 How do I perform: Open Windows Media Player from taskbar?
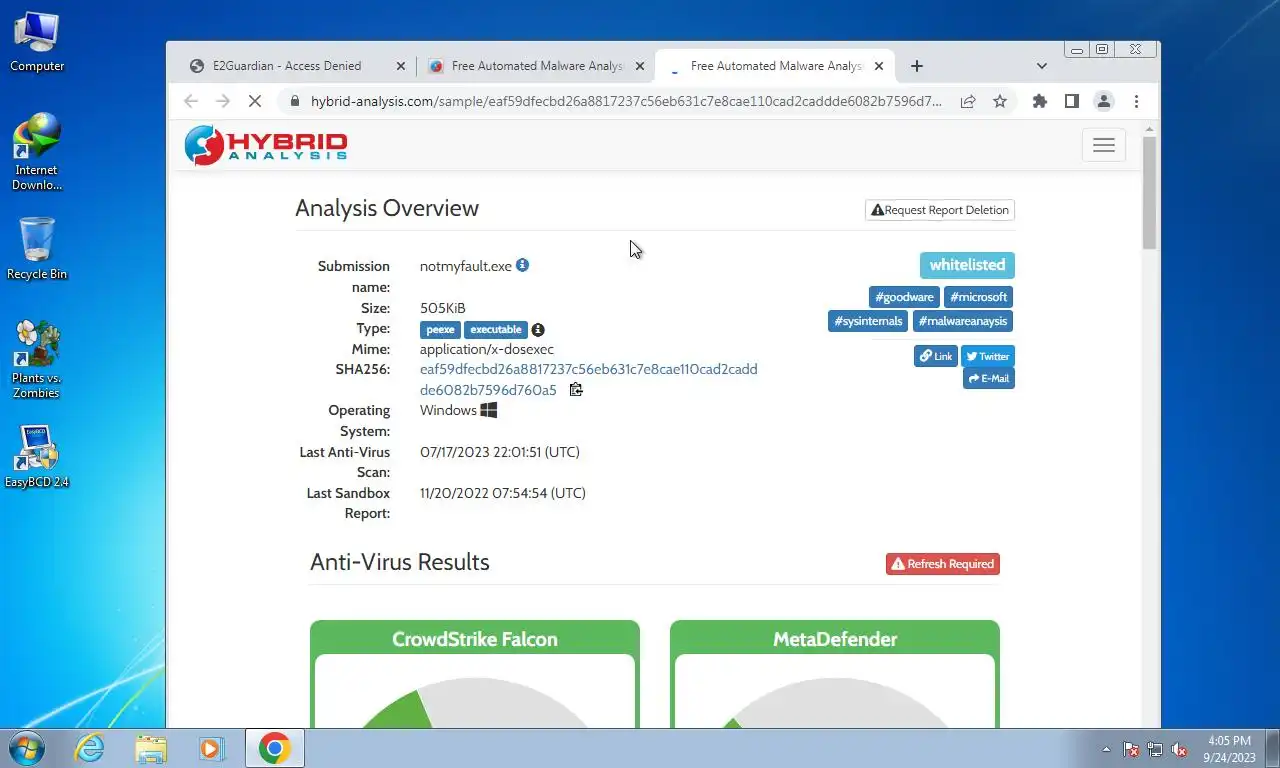(x=211, y=748)
